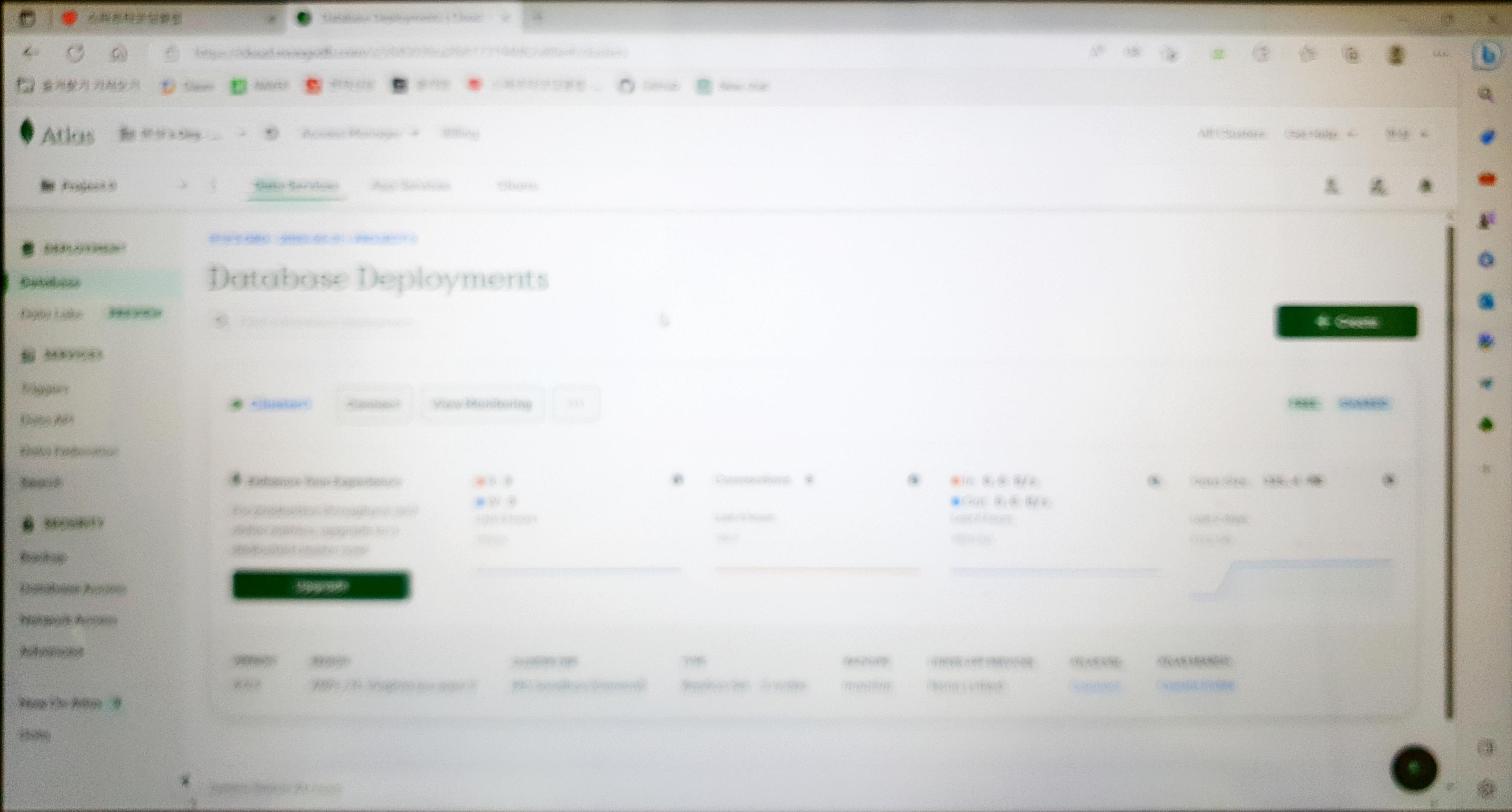Open Network Access in the sidebar
This screenshot has width=1512, height=812.
point(68,619)
